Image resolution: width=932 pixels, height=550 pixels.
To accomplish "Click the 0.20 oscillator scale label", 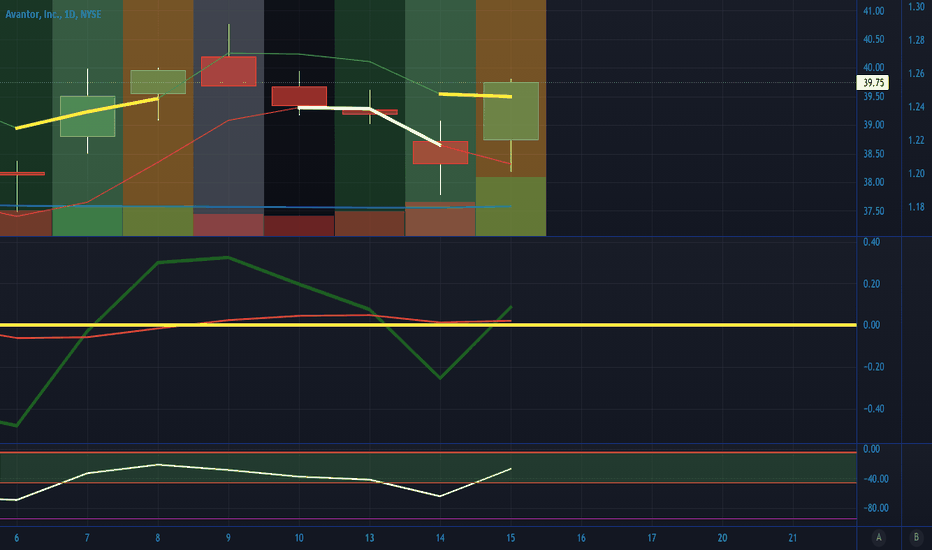I will (x=871, y=284).
